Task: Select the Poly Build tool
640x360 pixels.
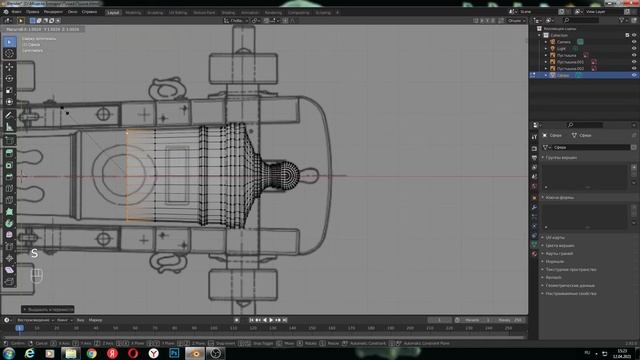Action: [9, 212]
